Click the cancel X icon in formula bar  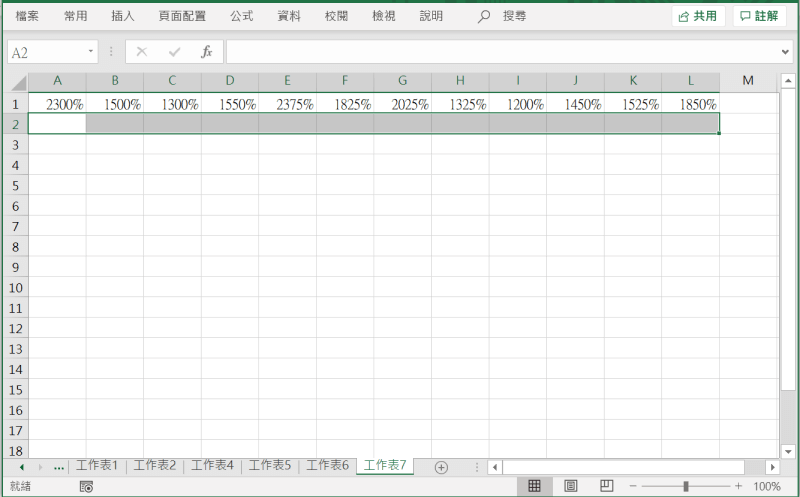[142, 52]
